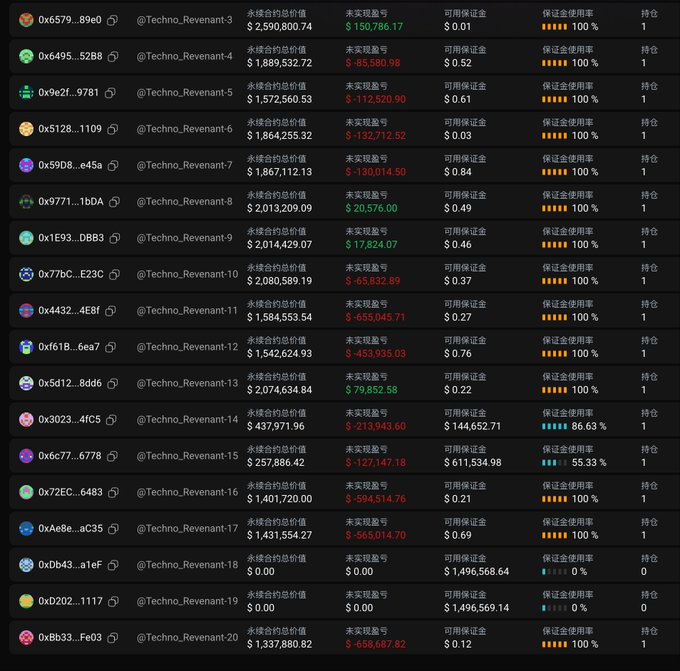Copy address 0x5128...1109
Viewport: 680px width, 671px height.
[x=113, y=129]
